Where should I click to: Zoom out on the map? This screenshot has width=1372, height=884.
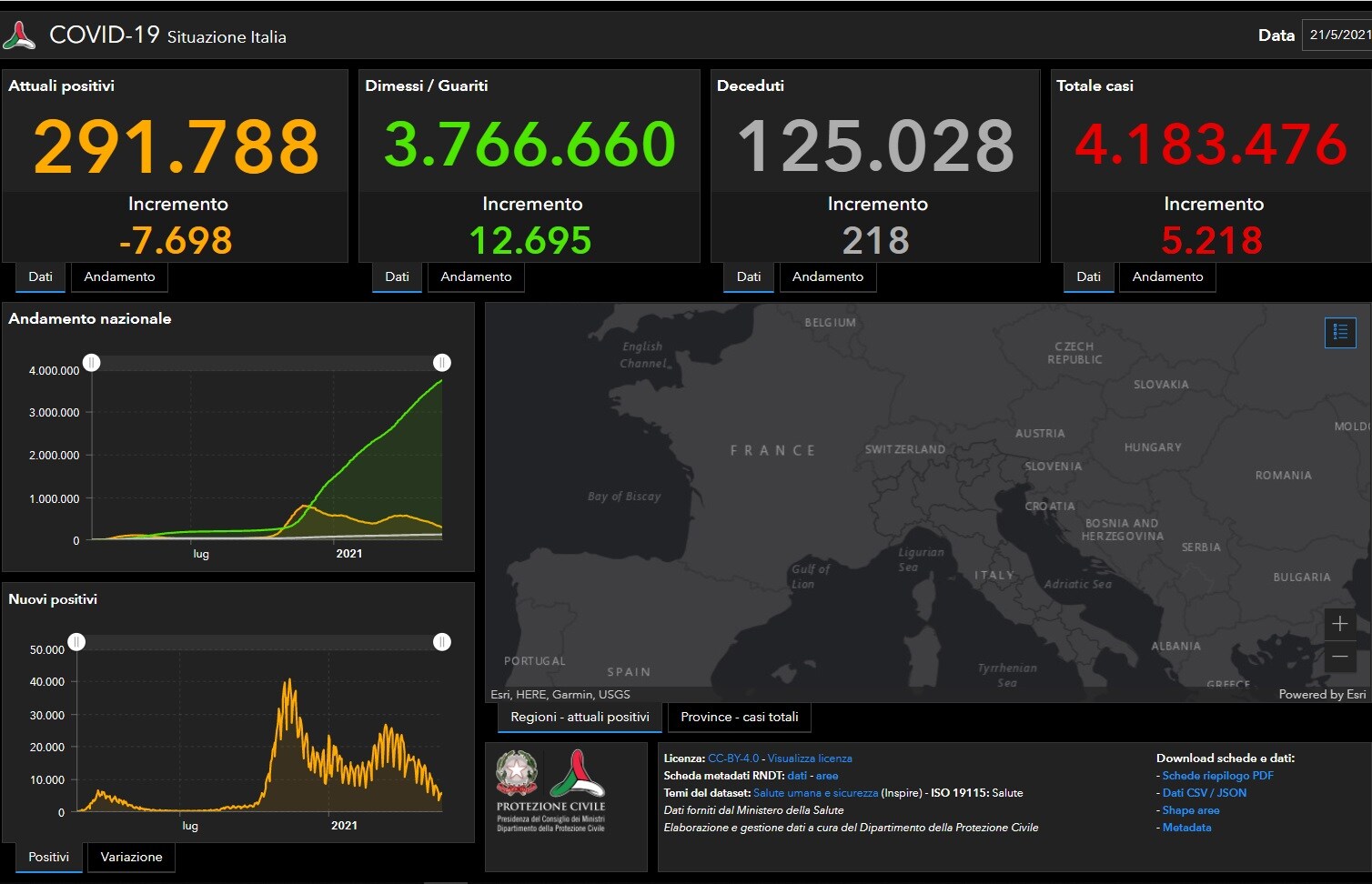coord(1340,657)
